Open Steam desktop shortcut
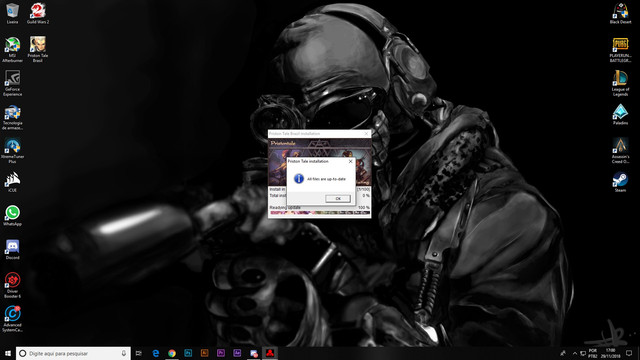The width and height of the screenshot is (640, 360). pos(620,182)
